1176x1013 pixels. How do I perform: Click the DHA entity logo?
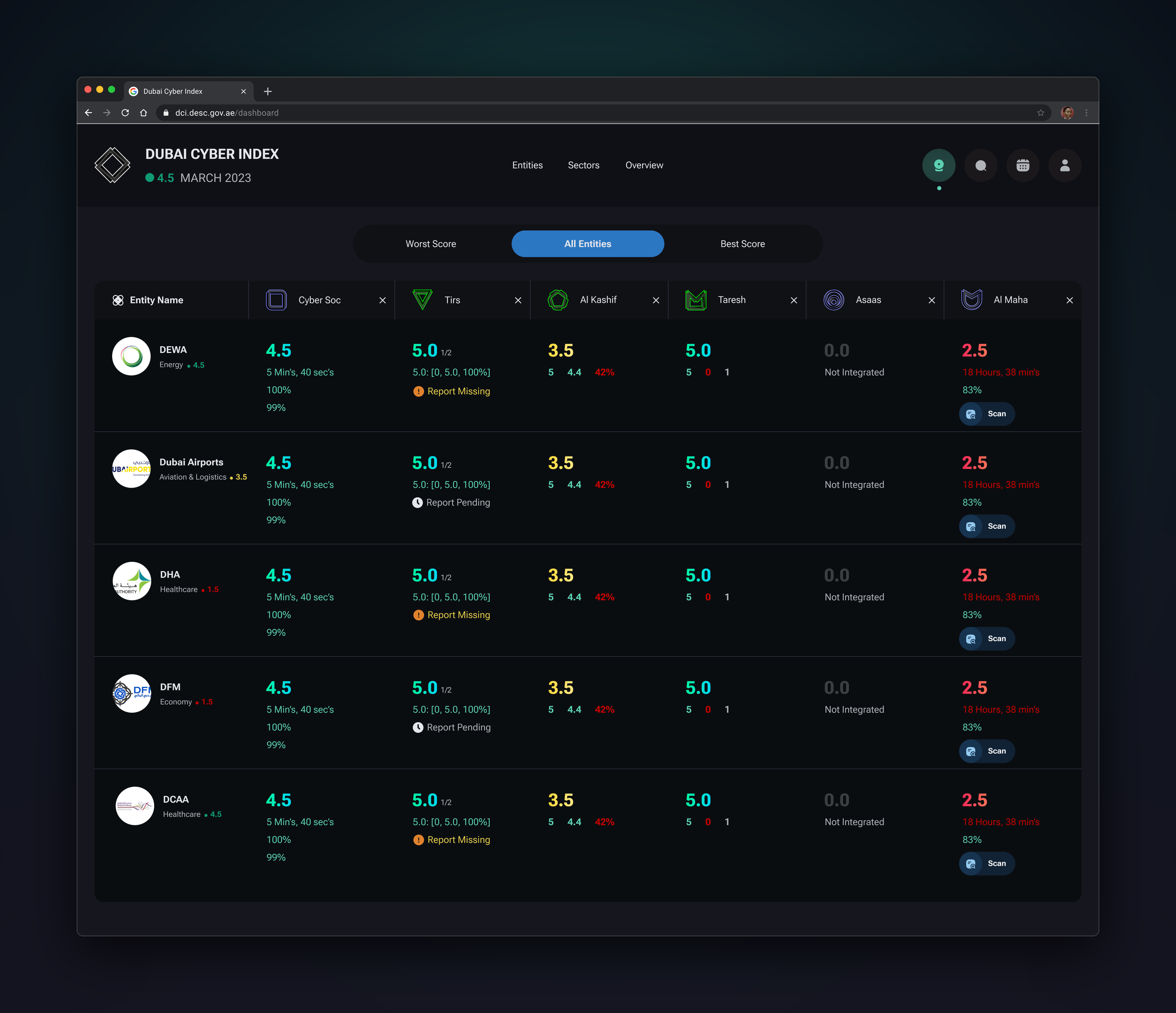132,581
